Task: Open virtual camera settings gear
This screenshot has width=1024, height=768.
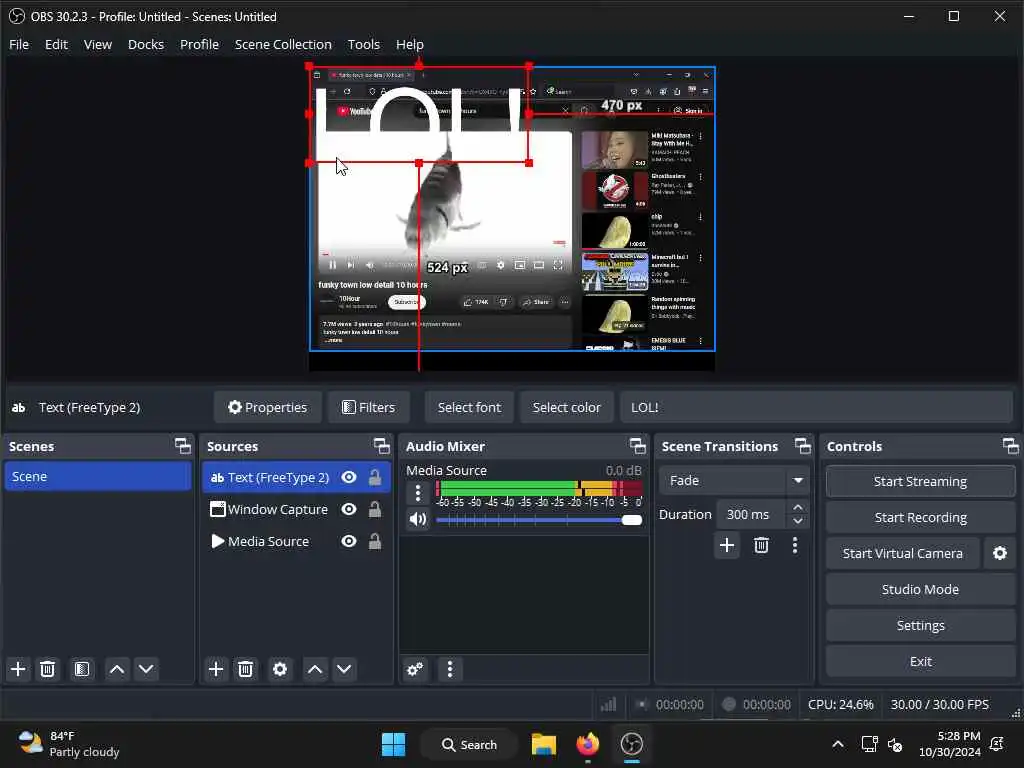Action: click(1000, 553)
